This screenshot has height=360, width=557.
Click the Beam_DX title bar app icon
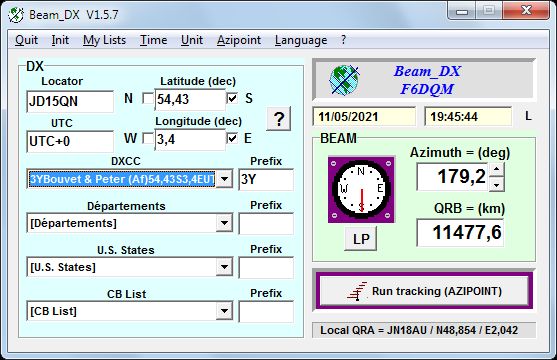pyautogui.click(x=16, y=15)
